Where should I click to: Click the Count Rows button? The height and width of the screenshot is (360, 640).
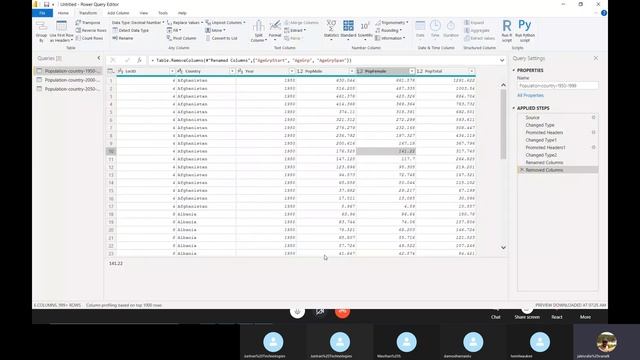coord(89,38)
